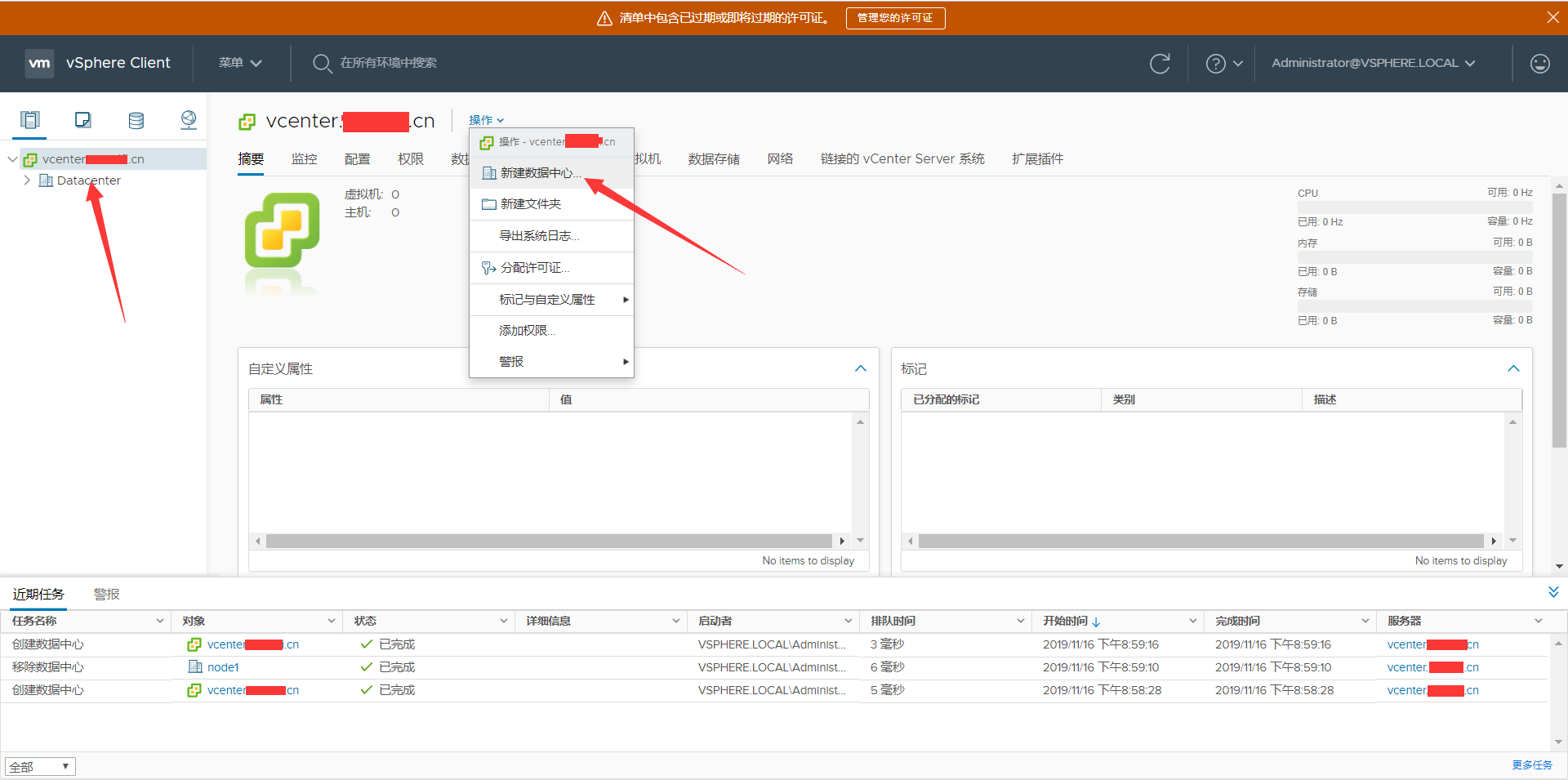
Task: Open Tags and Custom Attributes submenu
Action: 551,300
